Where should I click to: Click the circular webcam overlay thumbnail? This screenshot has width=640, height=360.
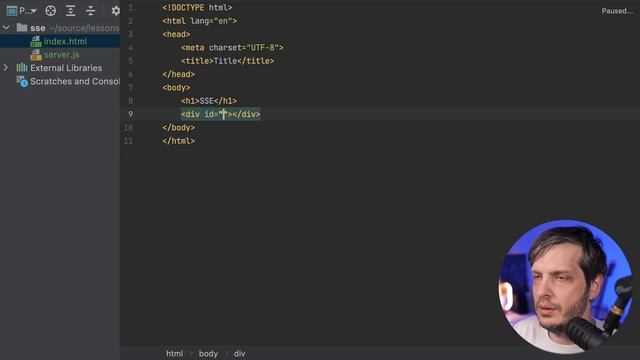pos(566,287)
